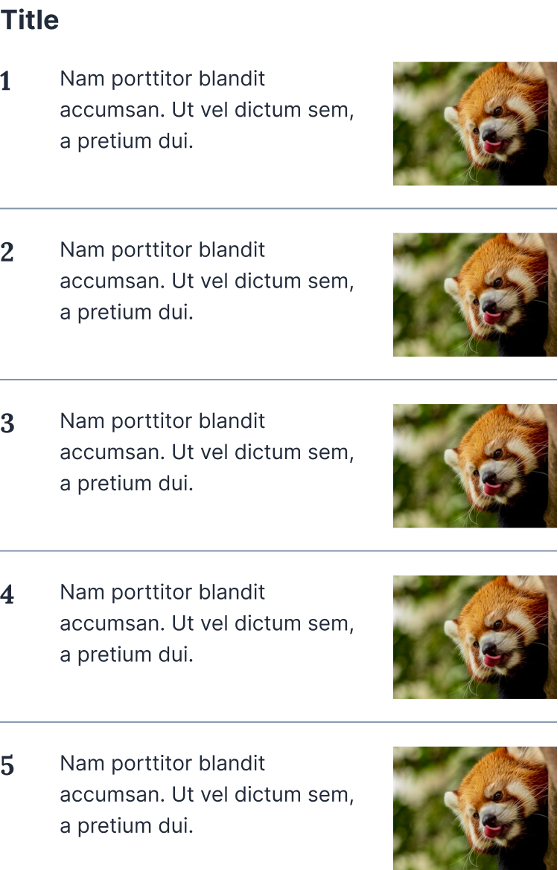Select the number 3 list marker
The image size is (558, 870).
[7, 423]
